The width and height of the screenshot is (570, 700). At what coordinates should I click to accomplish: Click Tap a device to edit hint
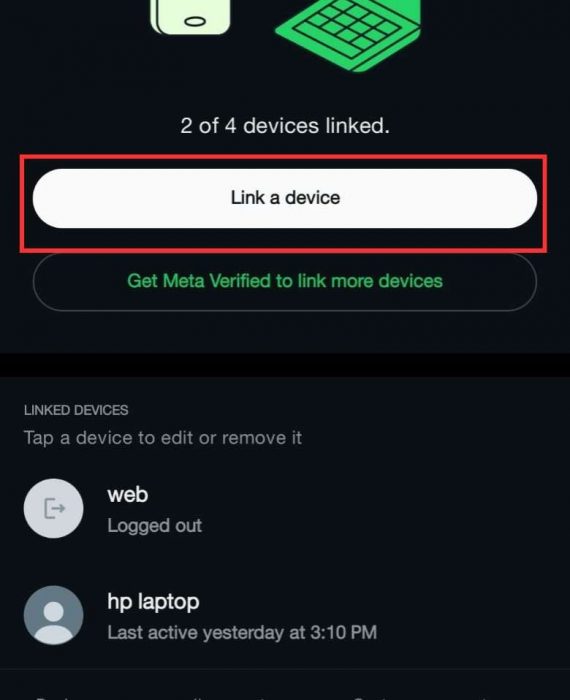[163, 438]
